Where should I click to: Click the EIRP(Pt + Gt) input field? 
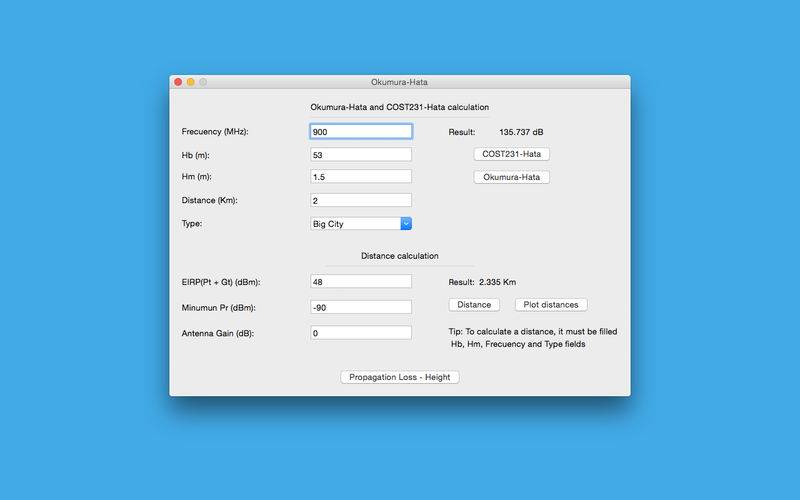click(x=361, y=282)
